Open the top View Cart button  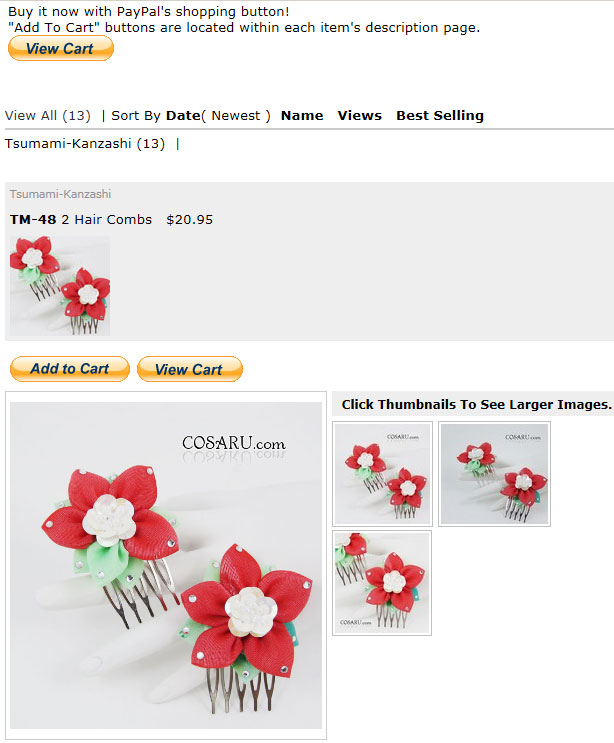coord(61,48)
